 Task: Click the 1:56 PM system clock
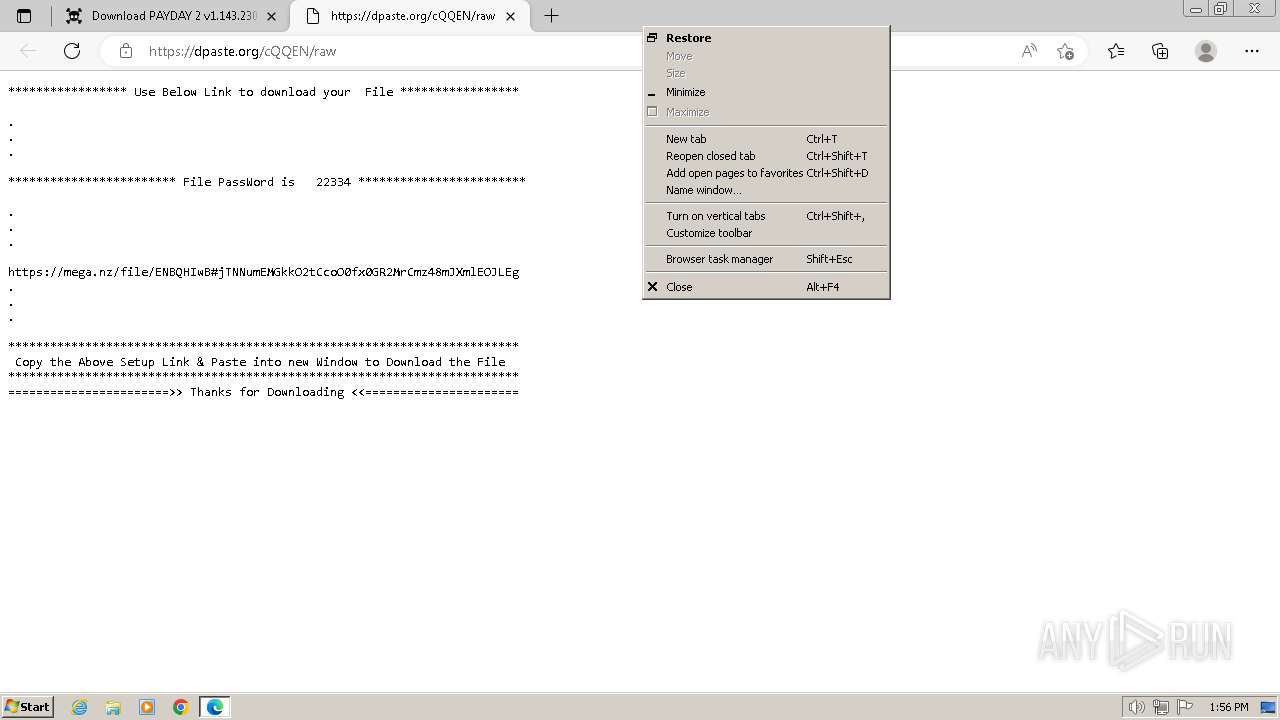pyautogui.click(x=1229, y=707)
